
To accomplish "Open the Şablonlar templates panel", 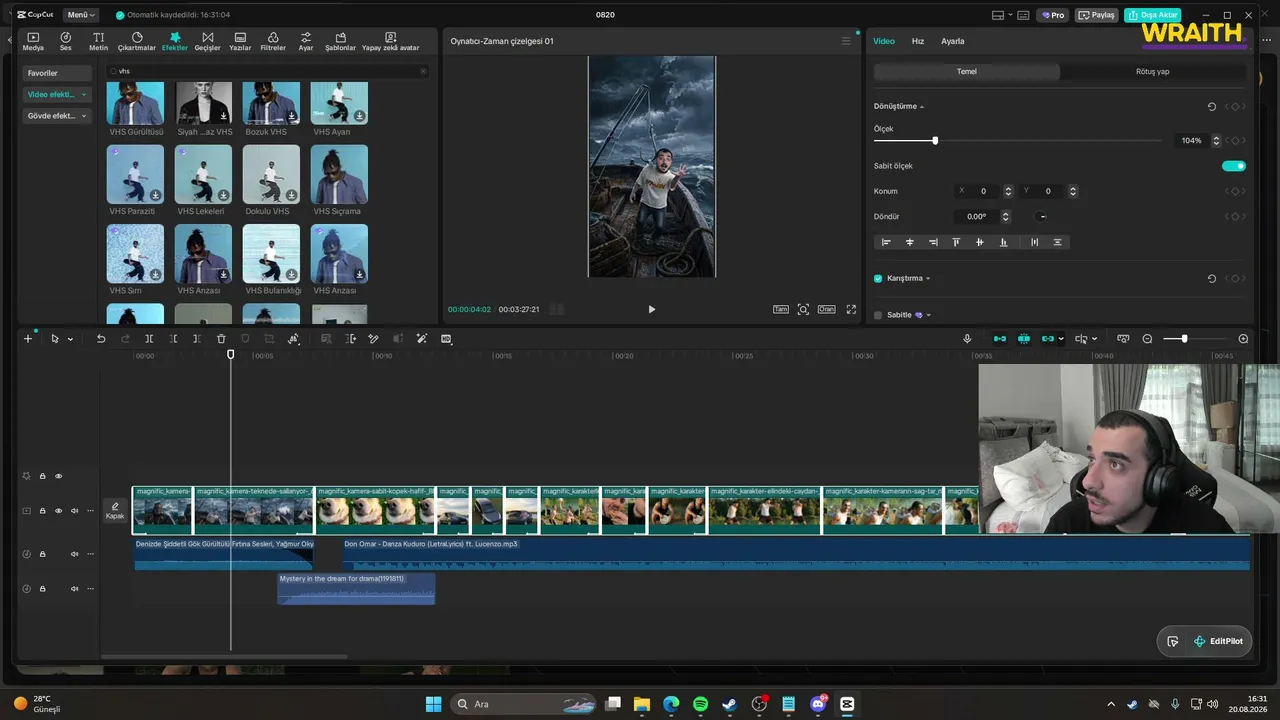I will click(340, 41).
